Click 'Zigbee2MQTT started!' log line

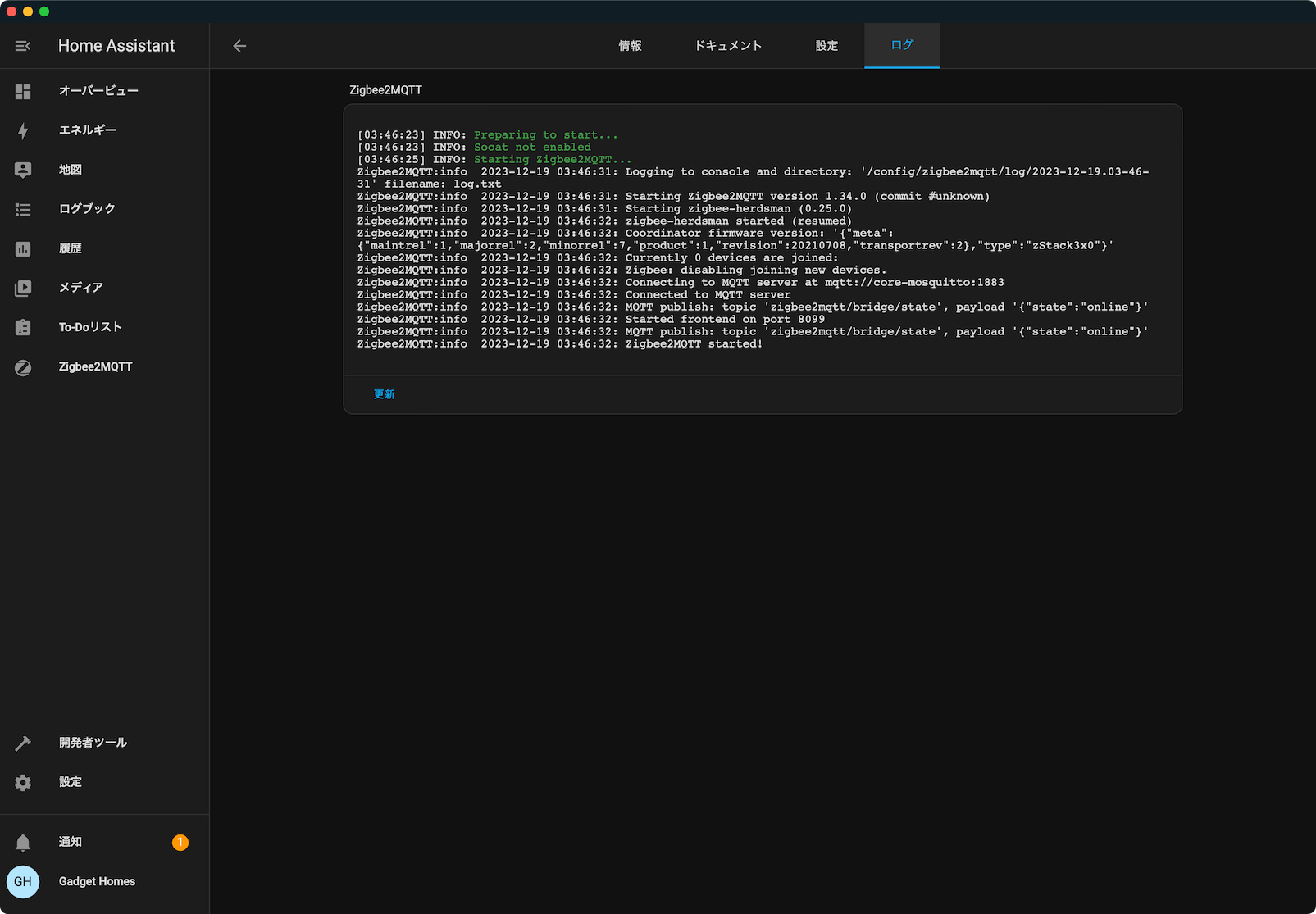point(560,344)
